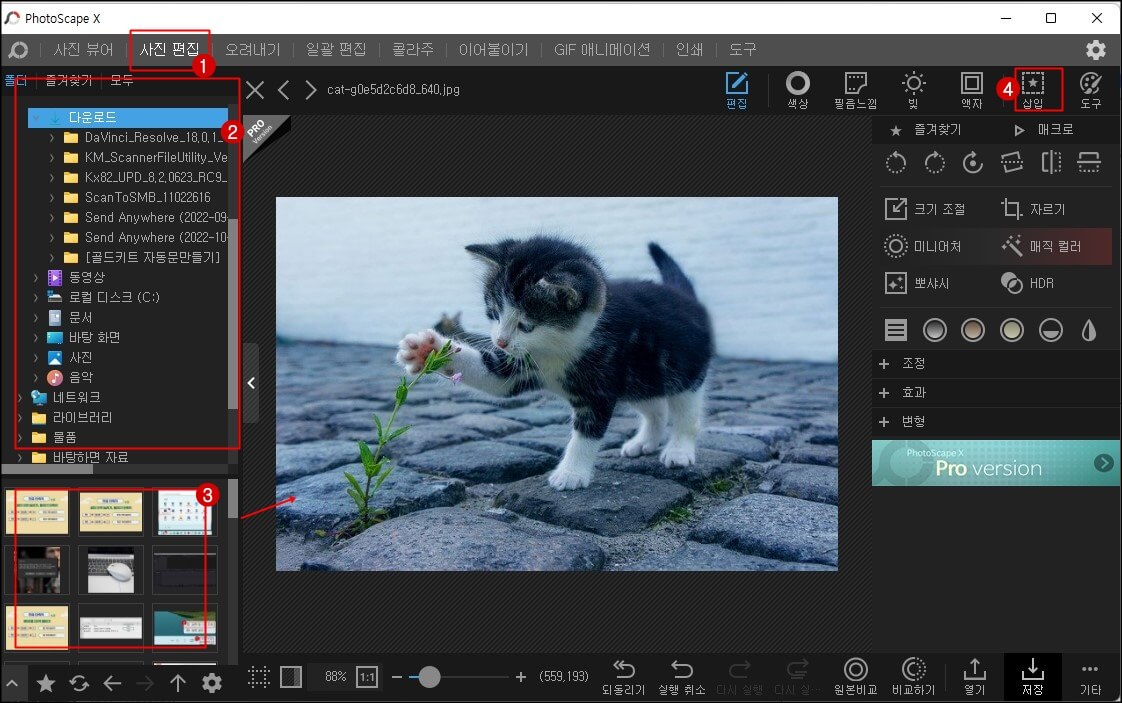Click the zoom in plus button
1122x703 pixels.
(x=521, y=677)
